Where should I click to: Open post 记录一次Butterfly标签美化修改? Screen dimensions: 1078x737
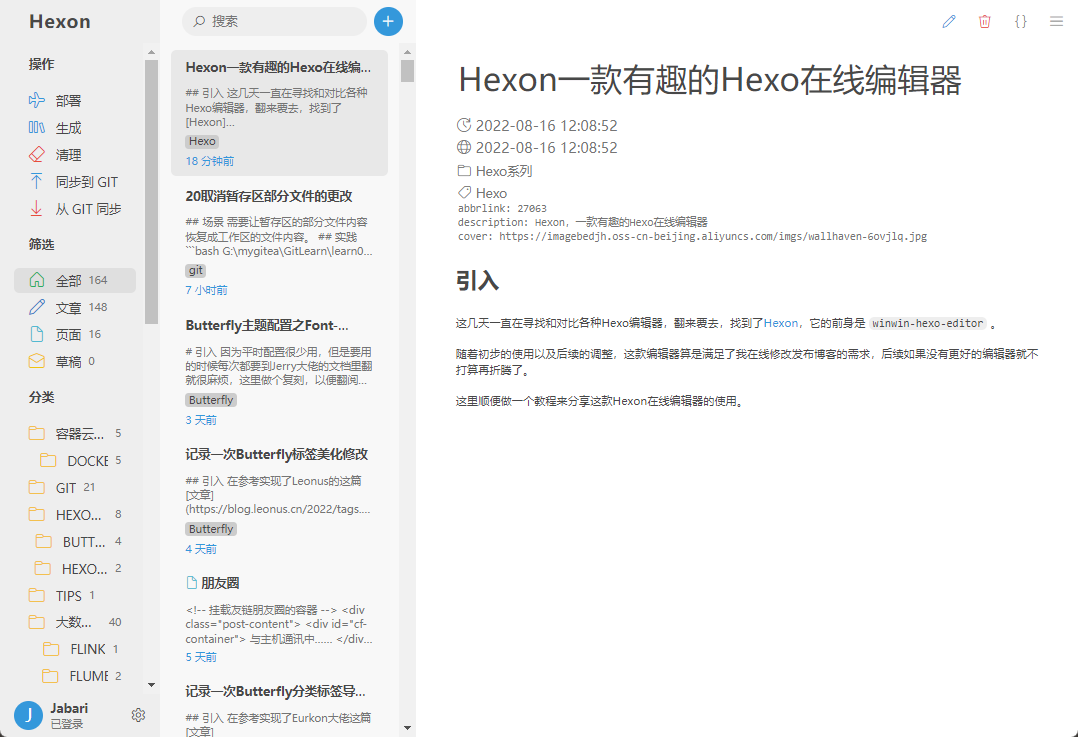coord(279,500)
